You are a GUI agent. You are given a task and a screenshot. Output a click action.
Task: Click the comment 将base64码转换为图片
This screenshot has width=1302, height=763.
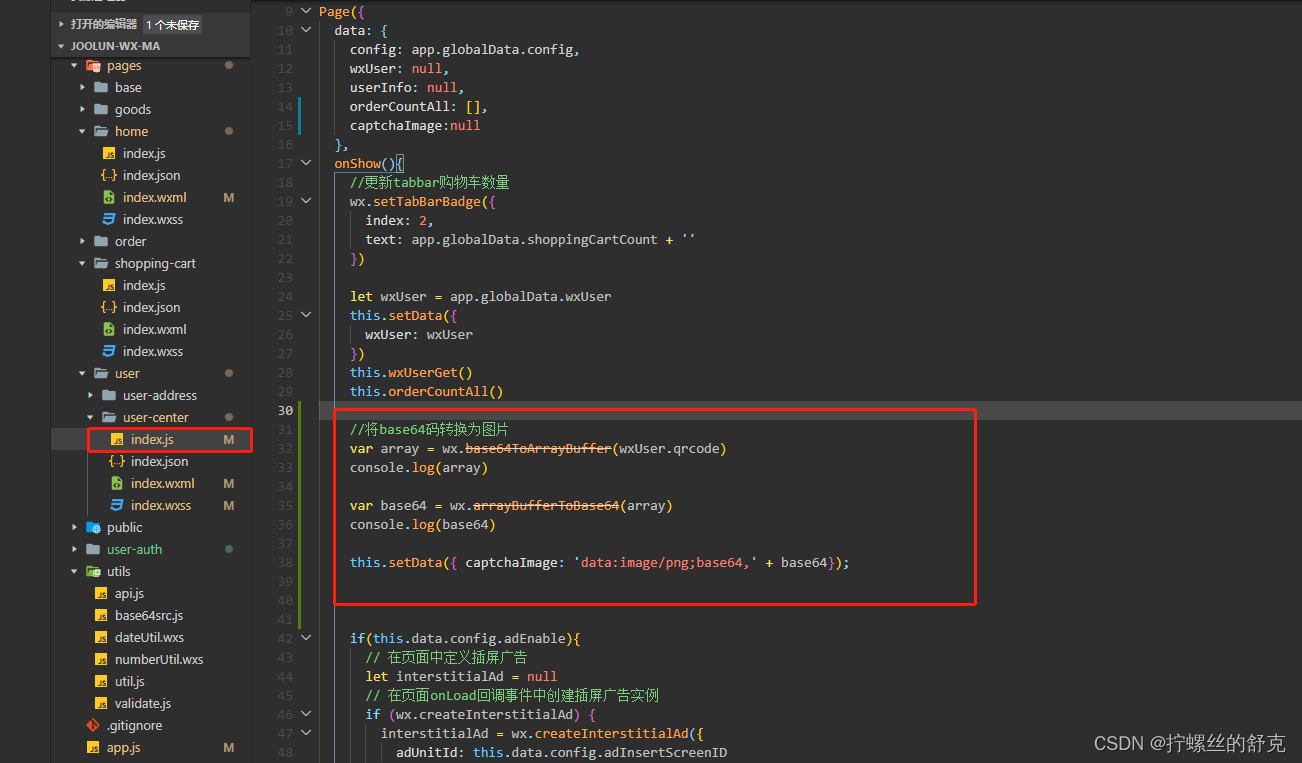pyautogui.click(x=429, y=430)
